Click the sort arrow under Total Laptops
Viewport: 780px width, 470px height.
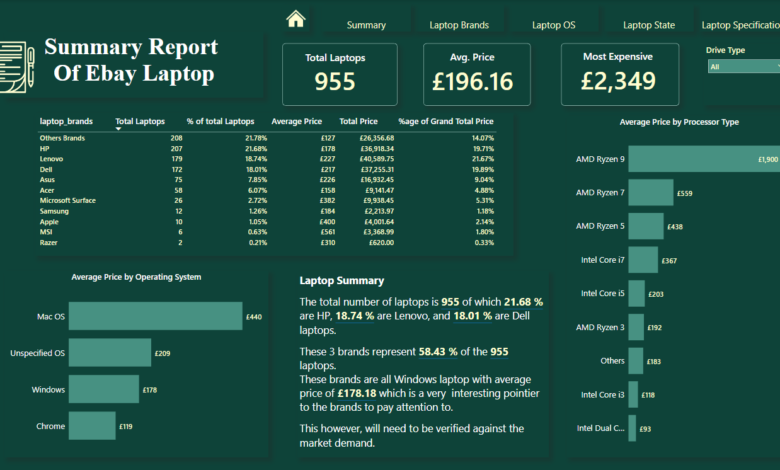pos(118,129)
